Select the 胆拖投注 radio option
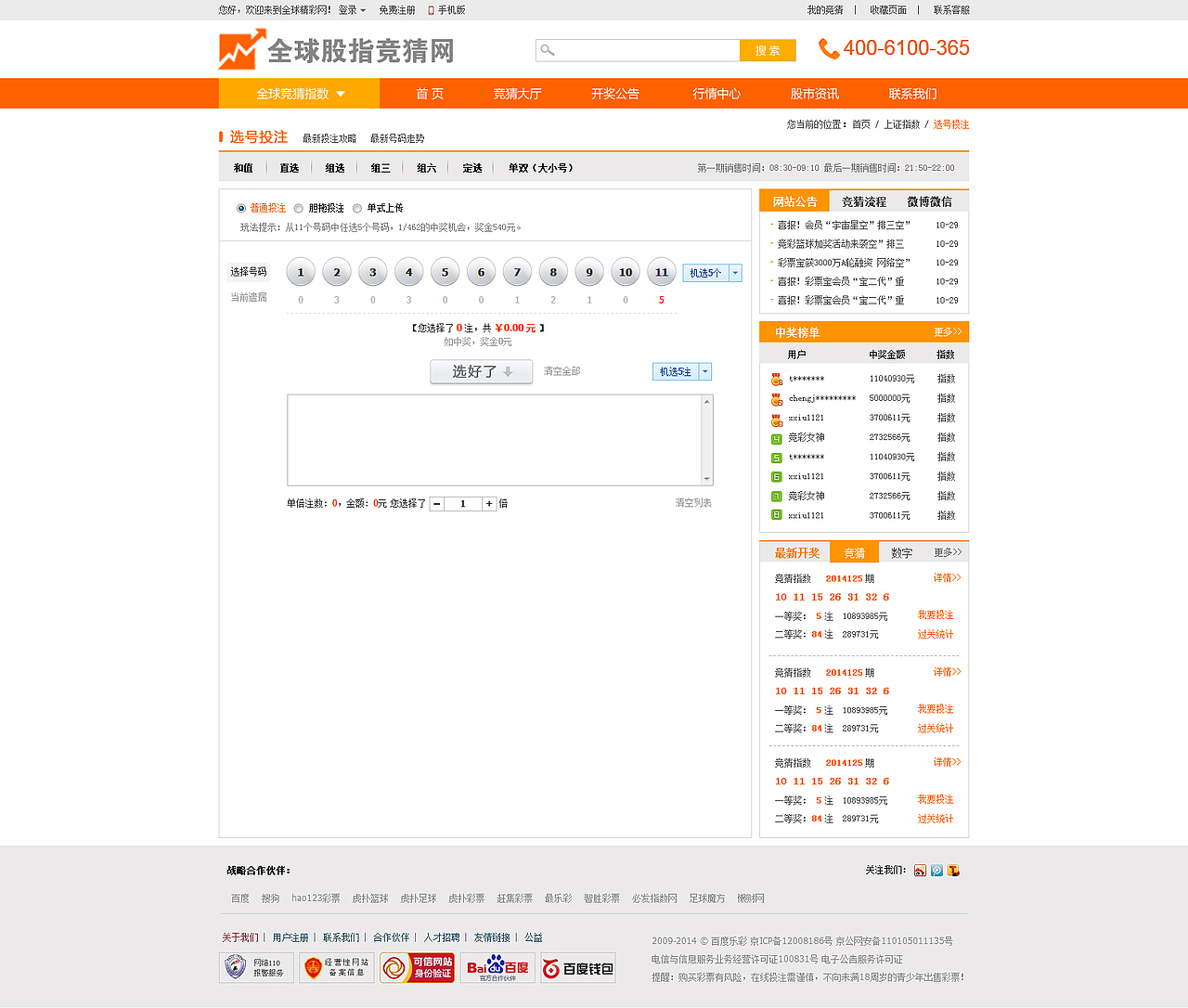Screen dimensions: 1188x1008 tap(299, 209)
